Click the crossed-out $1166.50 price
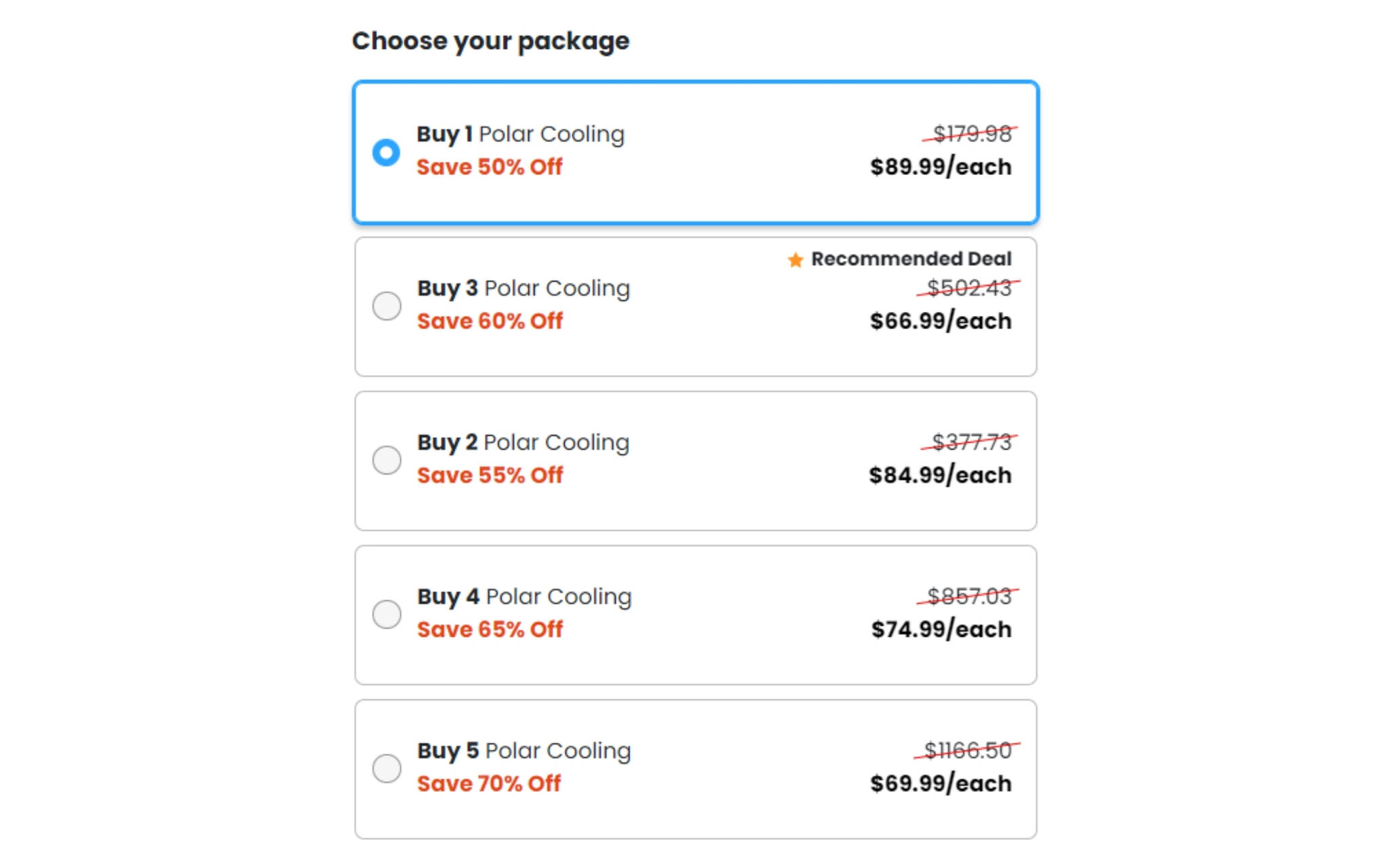The image size is (1389, 868). 968,750
